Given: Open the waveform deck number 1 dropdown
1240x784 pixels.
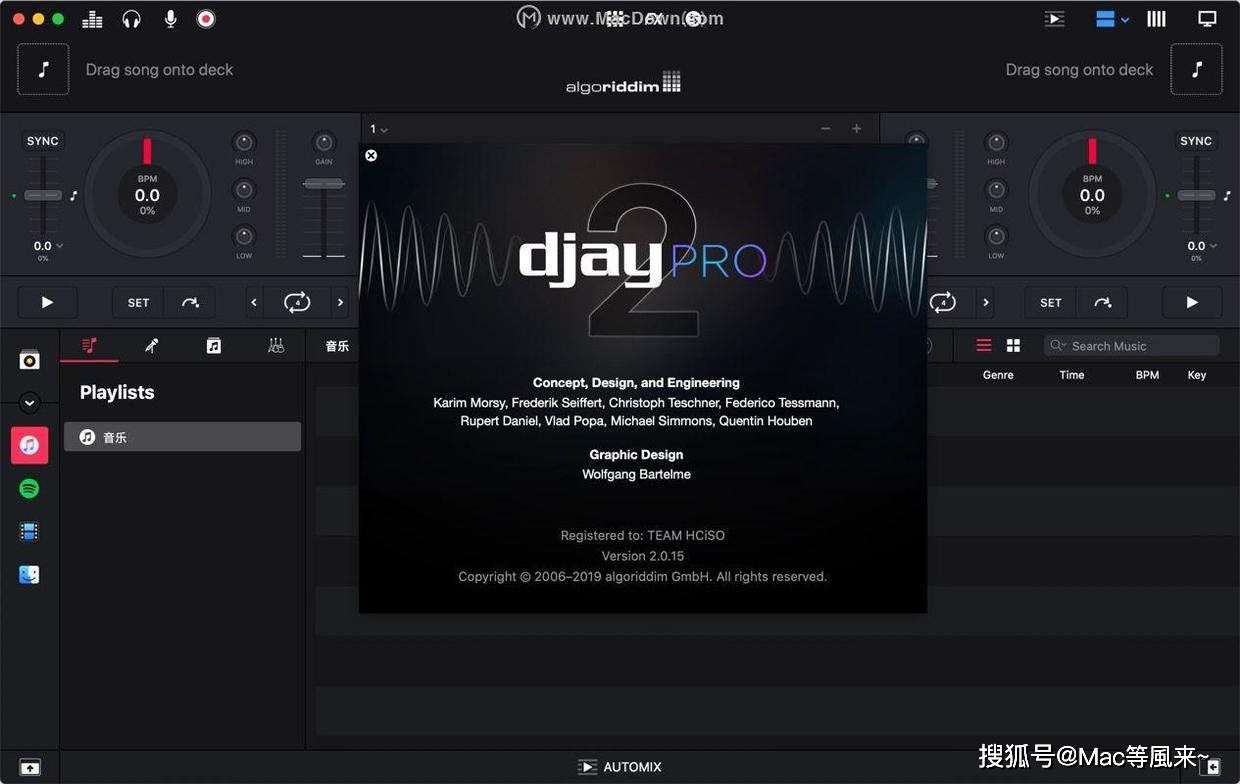Looking at the screenshot, I should (x=379, y=129).
